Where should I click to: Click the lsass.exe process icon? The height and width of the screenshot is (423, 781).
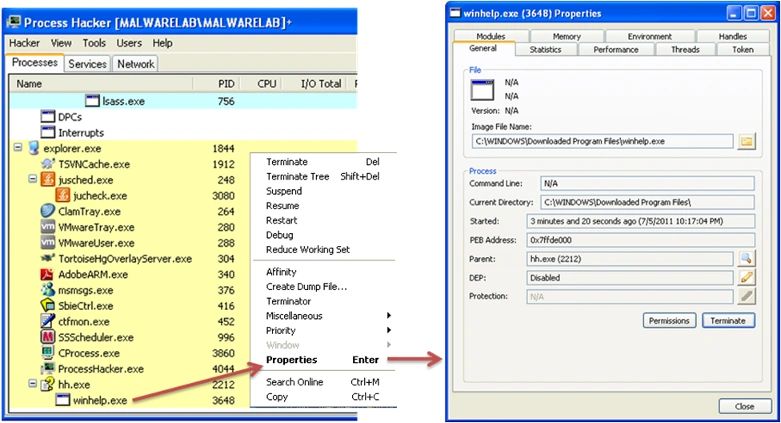point(92,101)
